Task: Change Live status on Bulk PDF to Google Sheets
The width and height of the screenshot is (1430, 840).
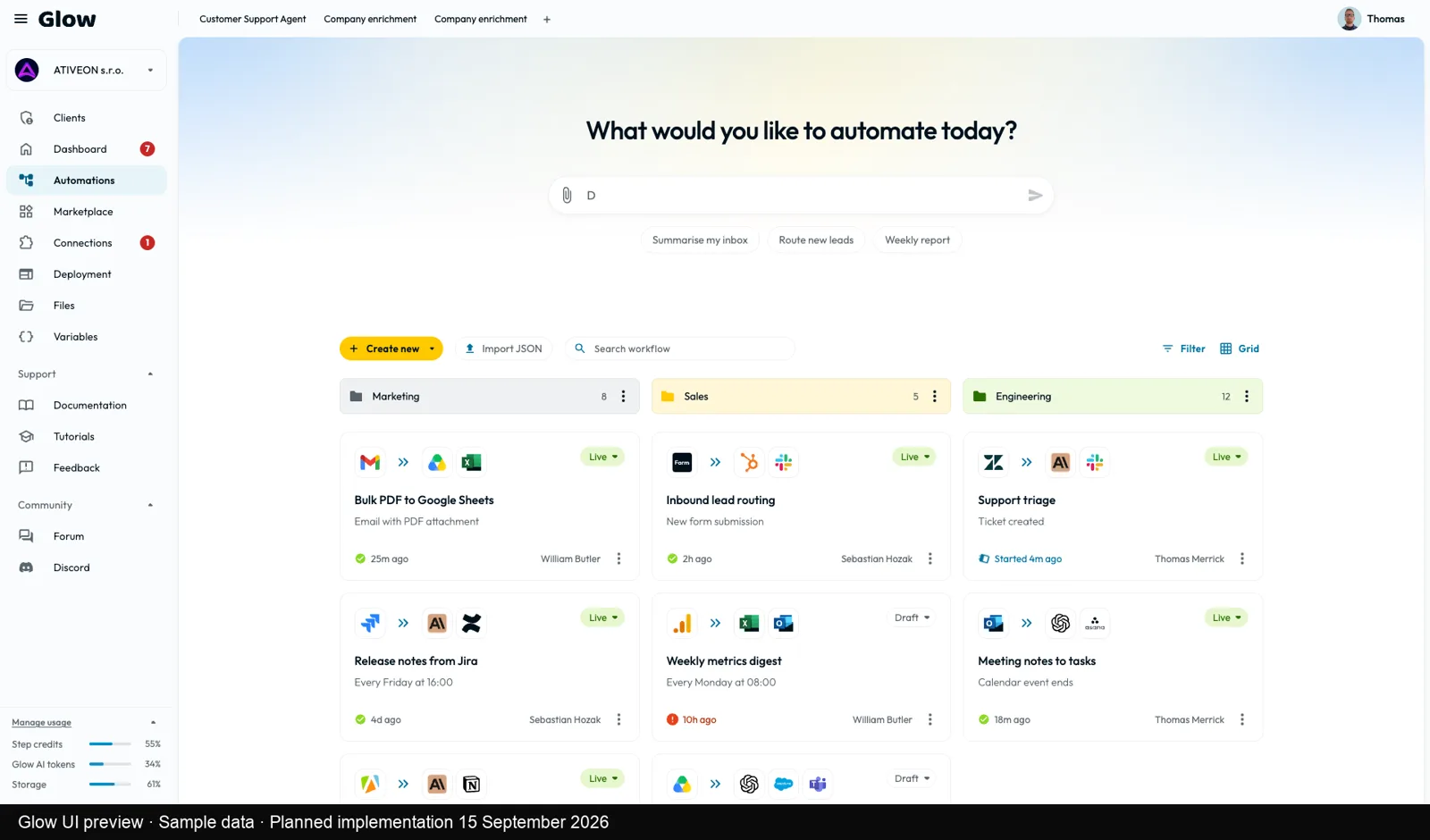Action: click(x=602, y=457)
